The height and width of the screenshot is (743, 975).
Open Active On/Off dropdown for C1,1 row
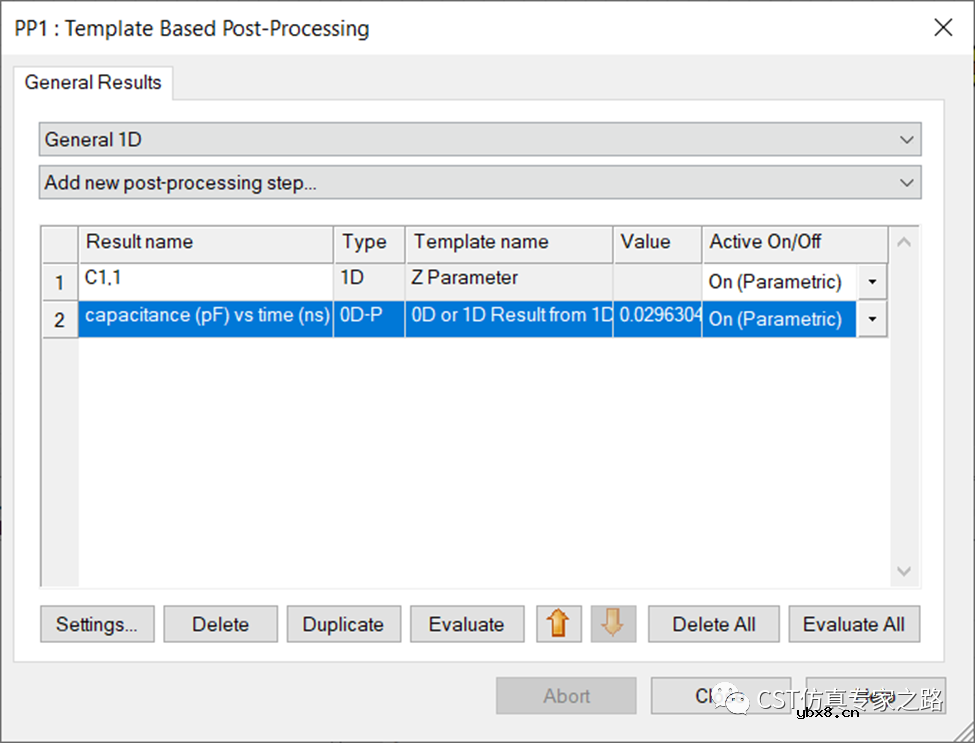(872, 282)
